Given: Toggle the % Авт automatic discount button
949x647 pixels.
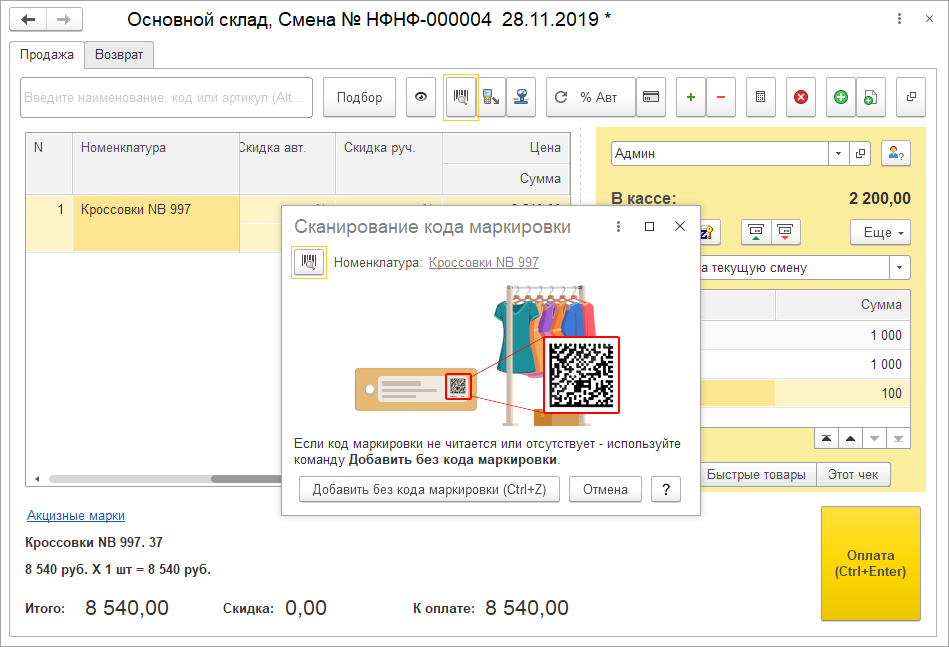Looking at the screenshot, I should click(x=588, y=97).
